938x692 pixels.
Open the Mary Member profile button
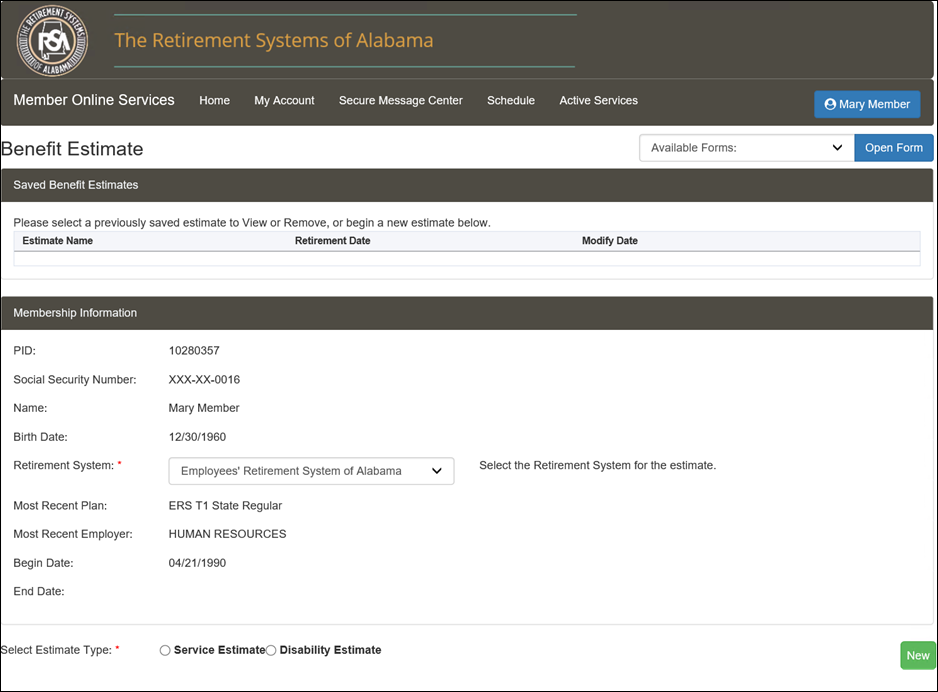867,104
